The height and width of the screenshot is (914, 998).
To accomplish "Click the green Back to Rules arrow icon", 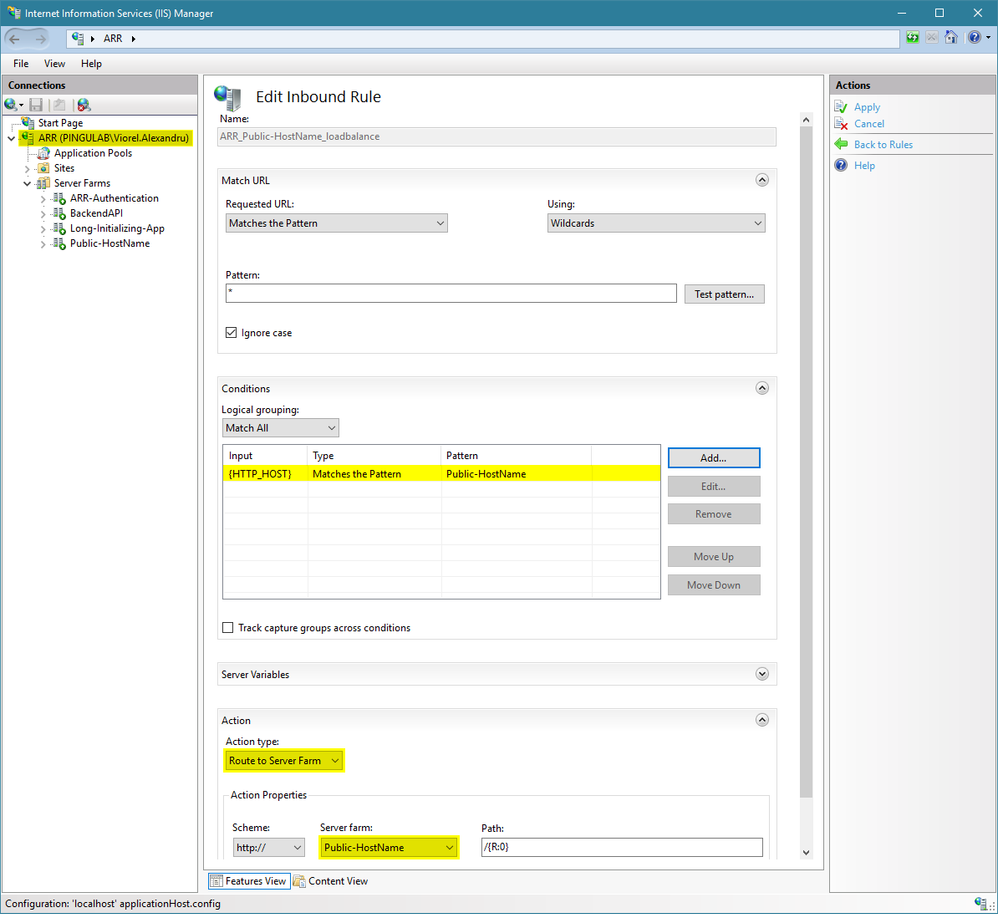I will (x=841, y=144).
